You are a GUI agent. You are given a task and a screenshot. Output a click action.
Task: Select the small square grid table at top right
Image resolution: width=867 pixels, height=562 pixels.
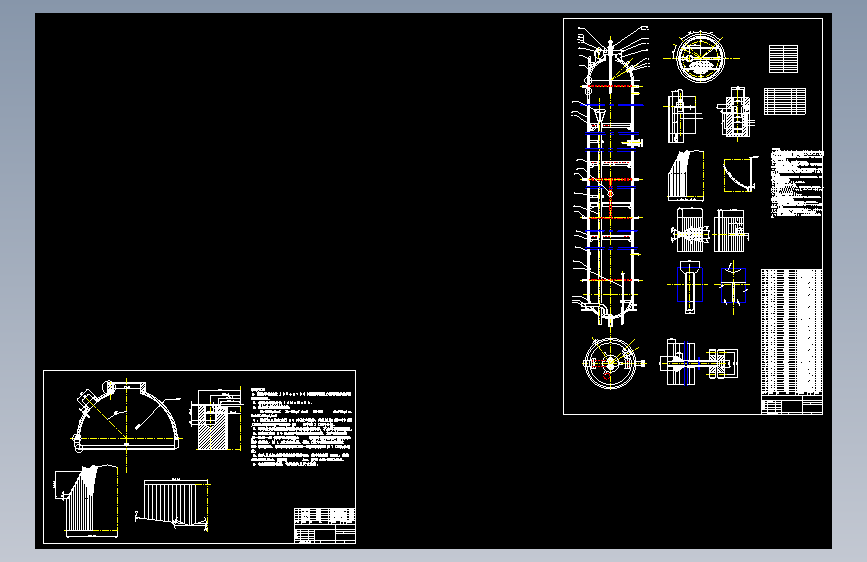[x=784, y=59]
